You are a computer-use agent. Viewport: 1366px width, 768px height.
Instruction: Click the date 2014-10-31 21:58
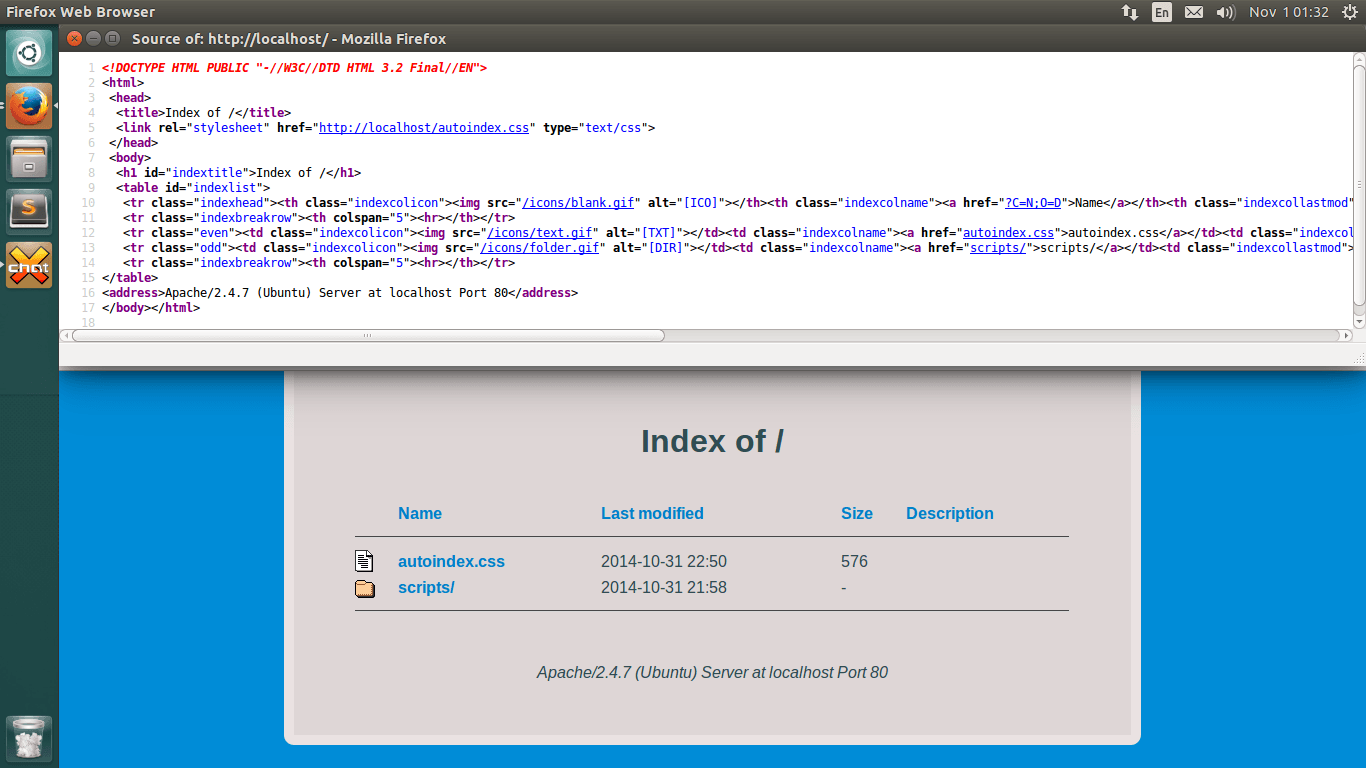[x=664, y=587]
